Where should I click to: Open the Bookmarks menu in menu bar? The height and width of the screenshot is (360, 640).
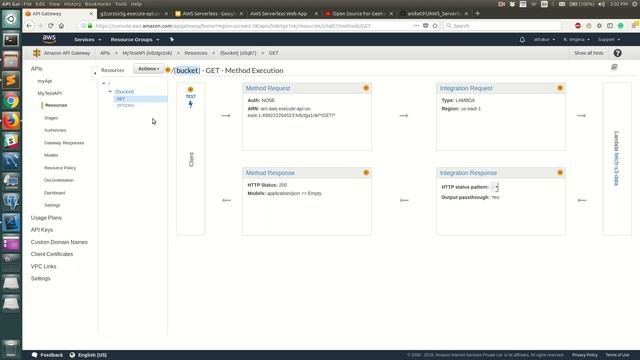pos(98,4)
